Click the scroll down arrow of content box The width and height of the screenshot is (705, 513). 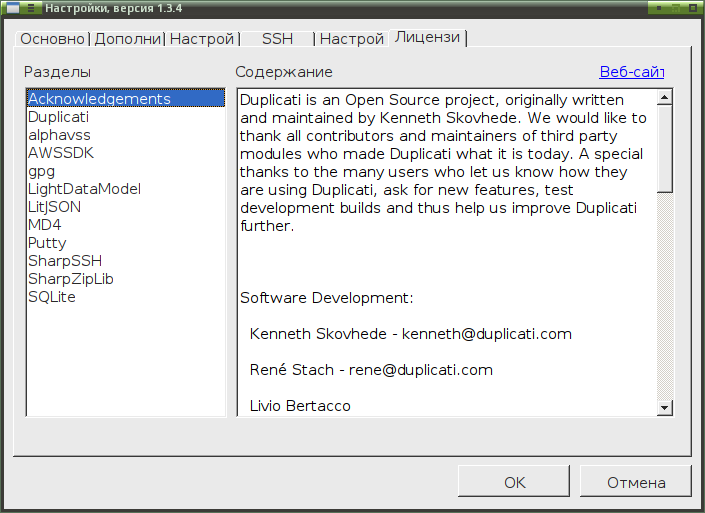tap(665, 408)
